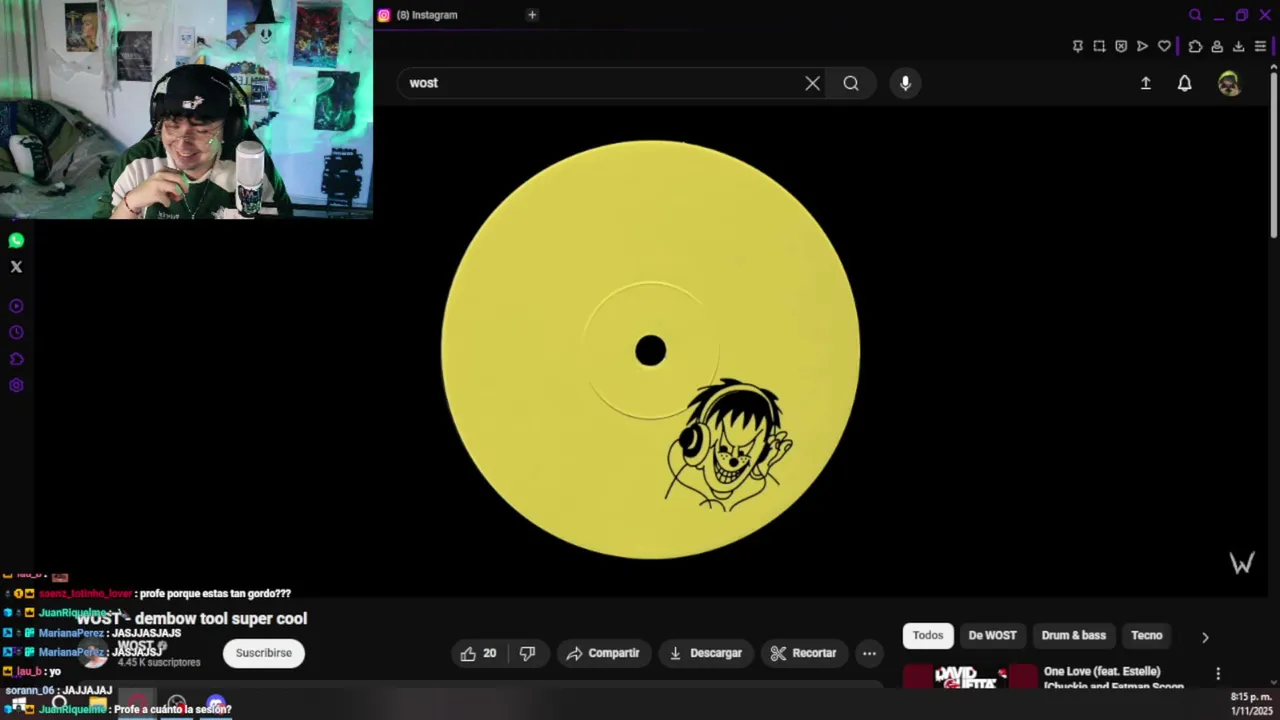Open the sidebar hexagon icon above settings

(x=16, y=359)
